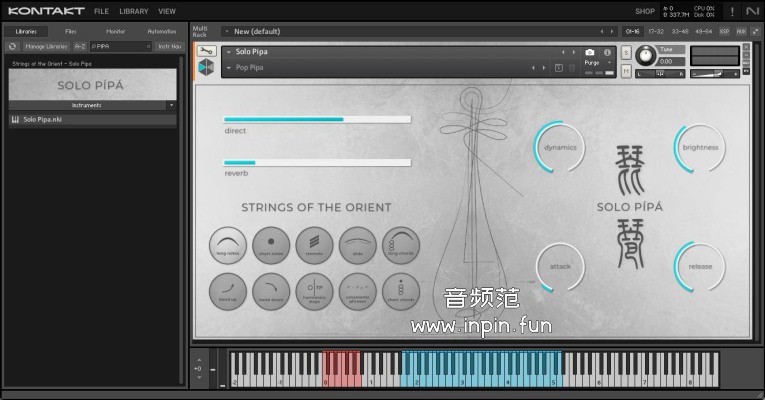Select the short chords articulation

(x=401, y=291)
